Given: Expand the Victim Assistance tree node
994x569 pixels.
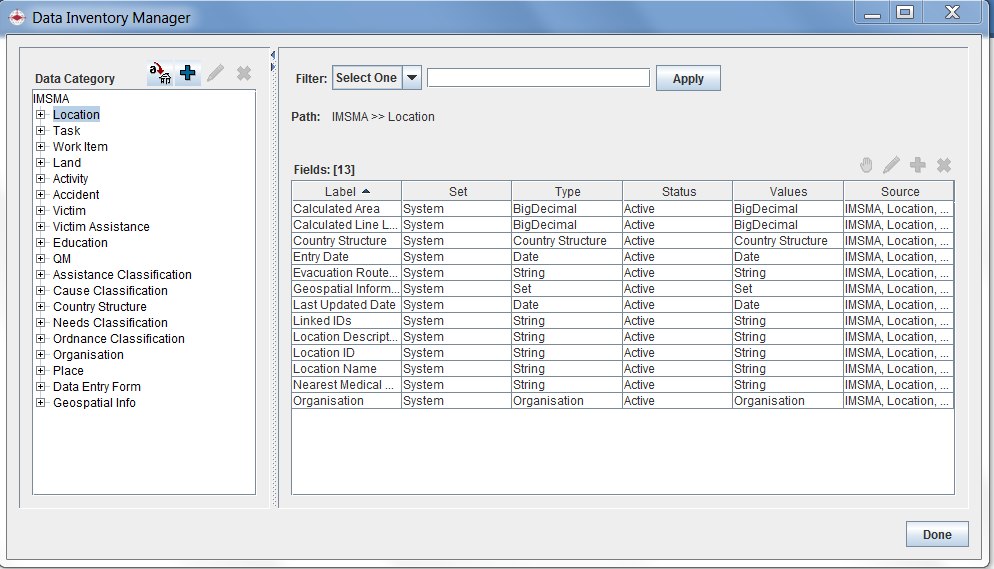Looking at the screenshot, I should coord(41,227).
